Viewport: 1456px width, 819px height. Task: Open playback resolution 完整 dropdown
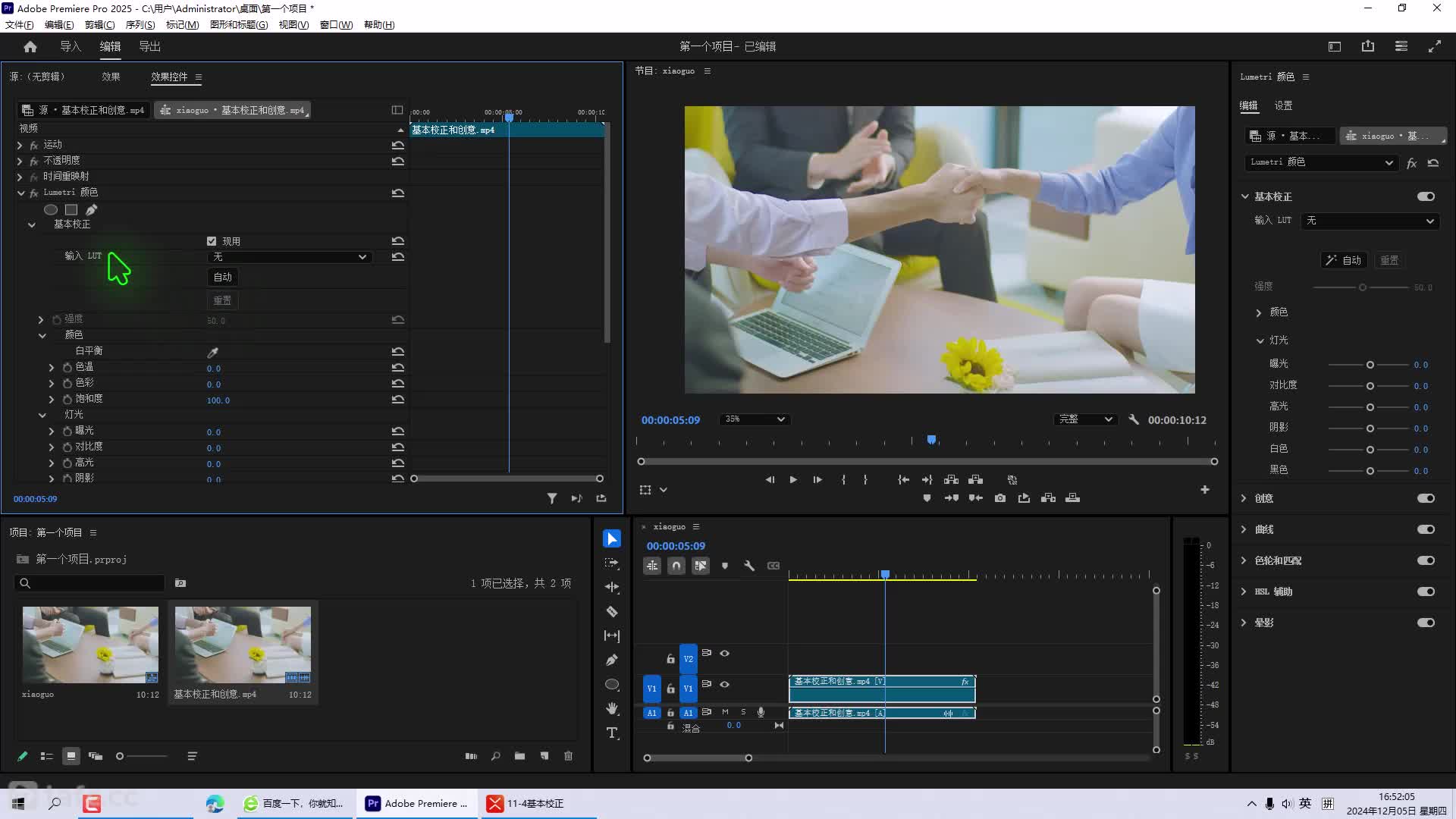click(1085, 419)
